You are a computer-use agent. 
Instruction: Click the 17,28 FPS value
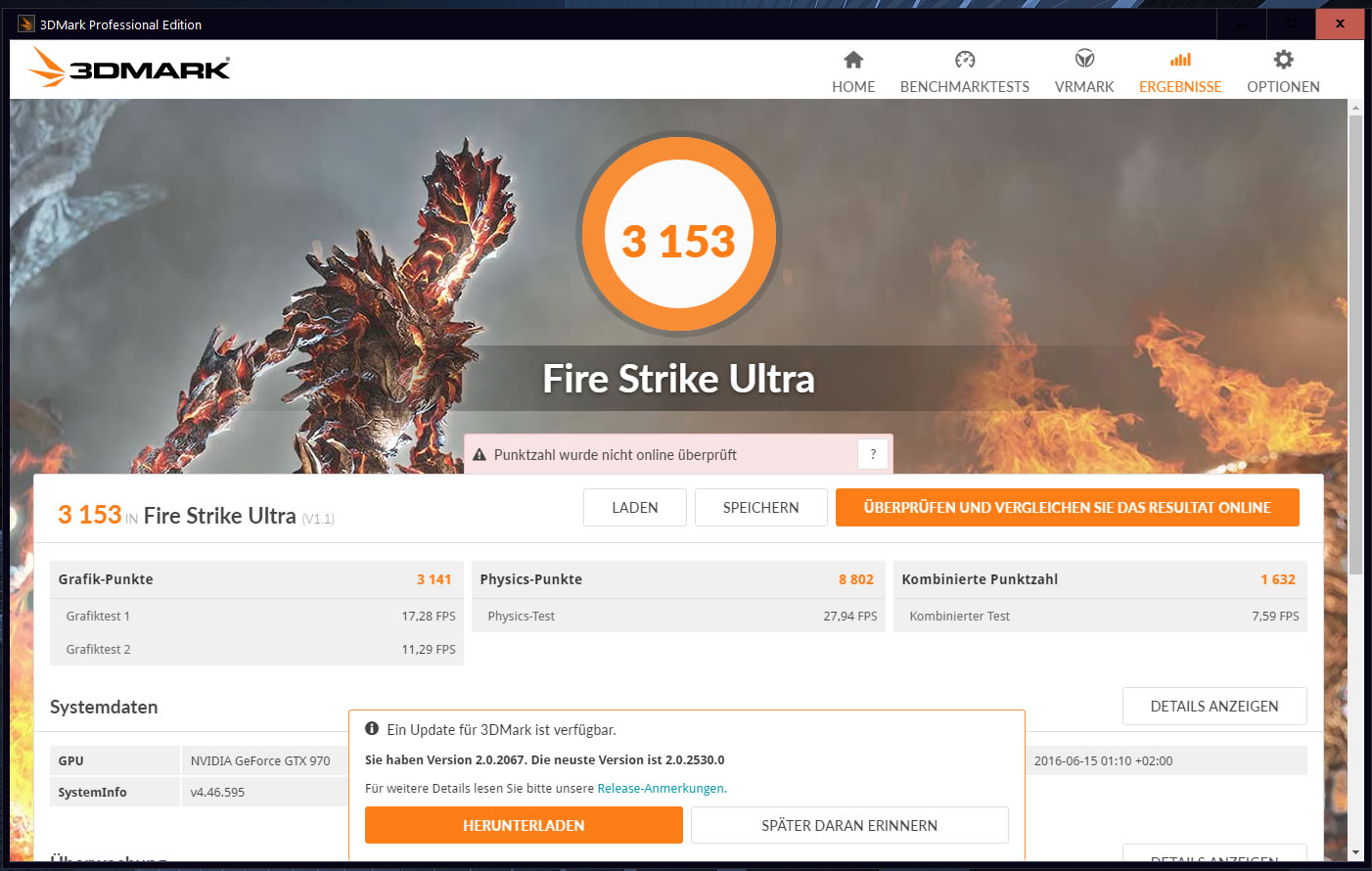click(x=429, y=616)
